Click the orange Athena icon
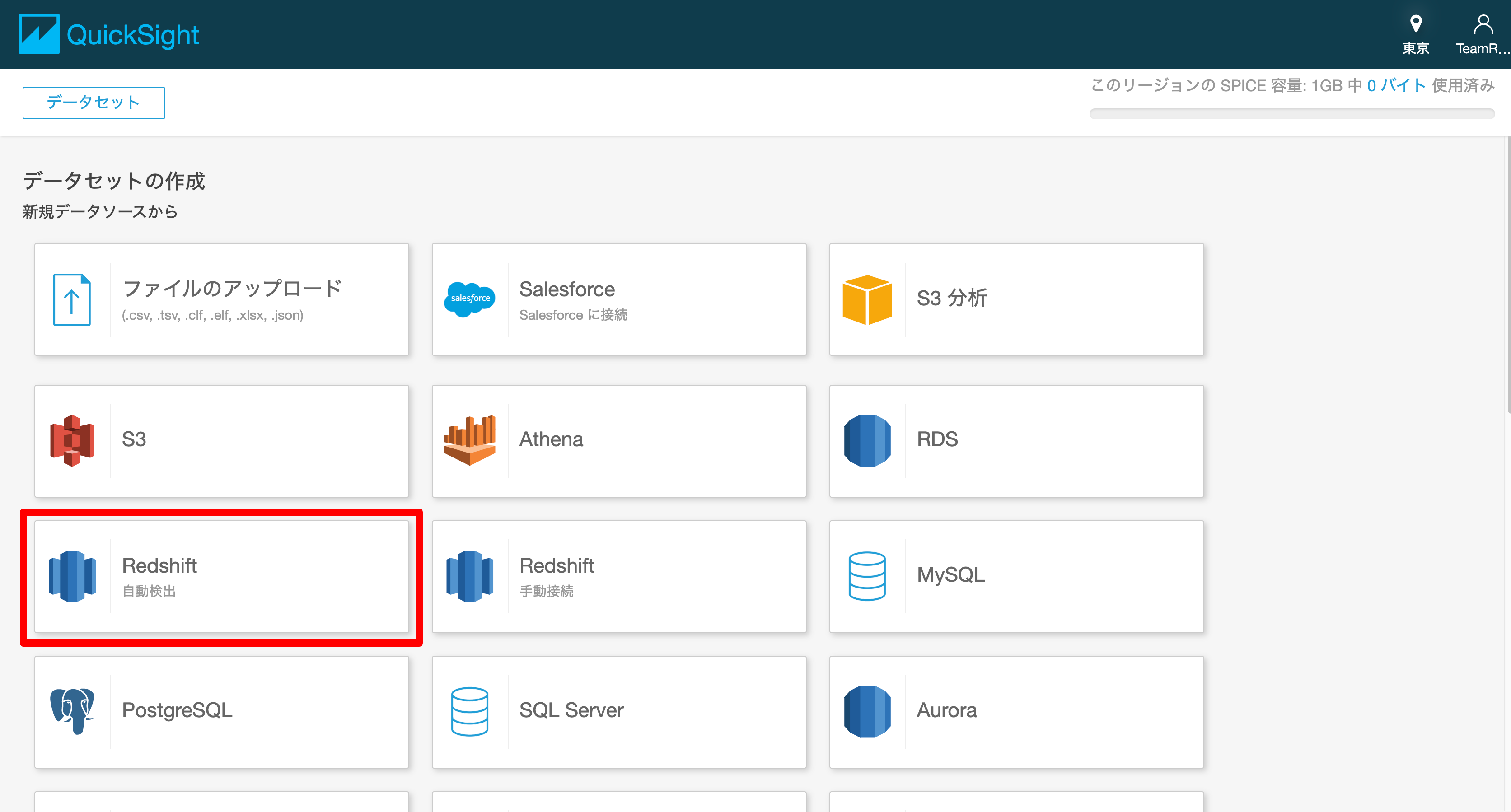 point(470,440)
